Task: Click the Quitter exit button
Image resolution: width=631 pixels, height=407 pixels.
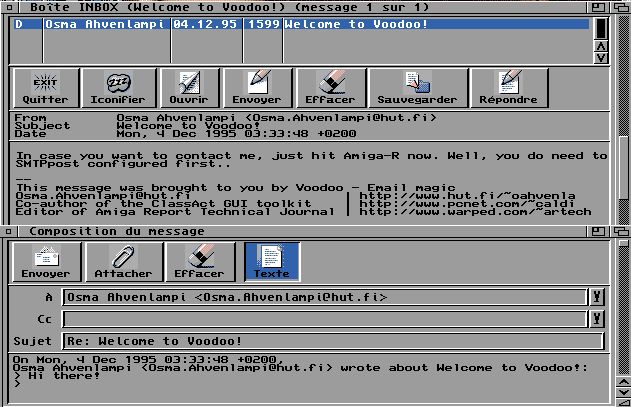Action: (x=46, y=88)
